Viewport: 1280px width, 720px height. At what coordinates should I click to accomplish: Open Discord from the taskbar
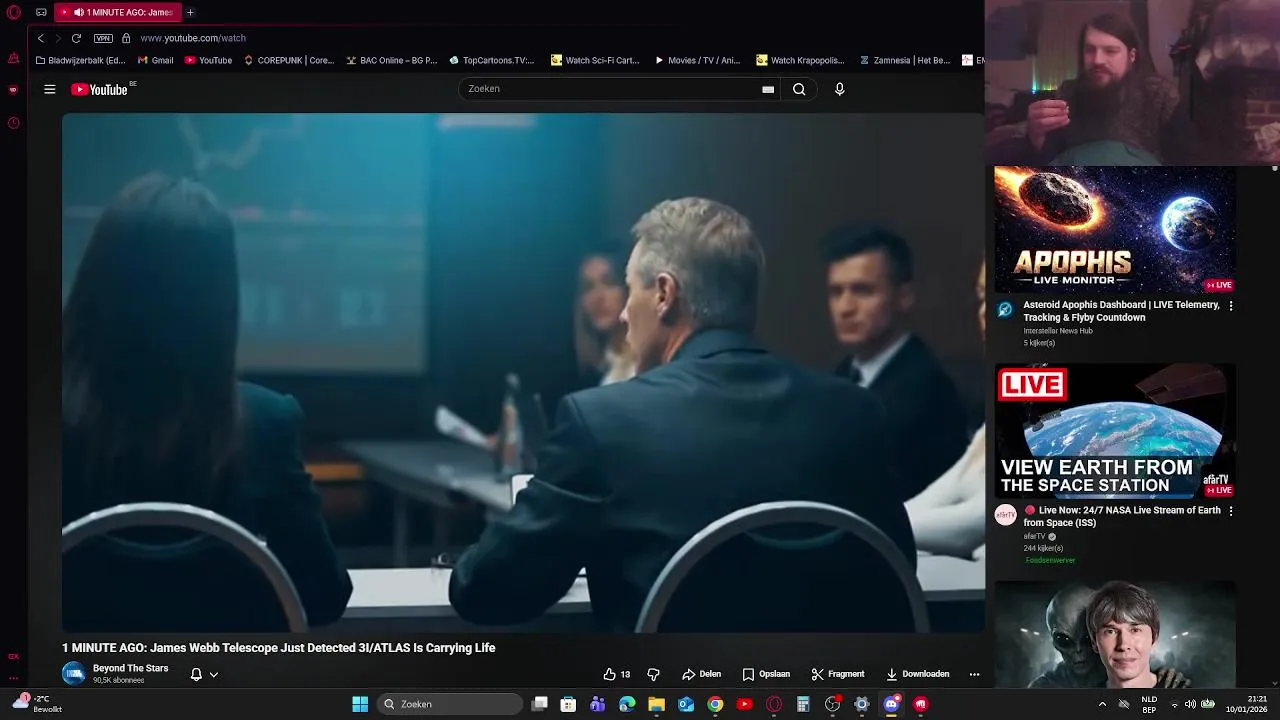[891, 704]
